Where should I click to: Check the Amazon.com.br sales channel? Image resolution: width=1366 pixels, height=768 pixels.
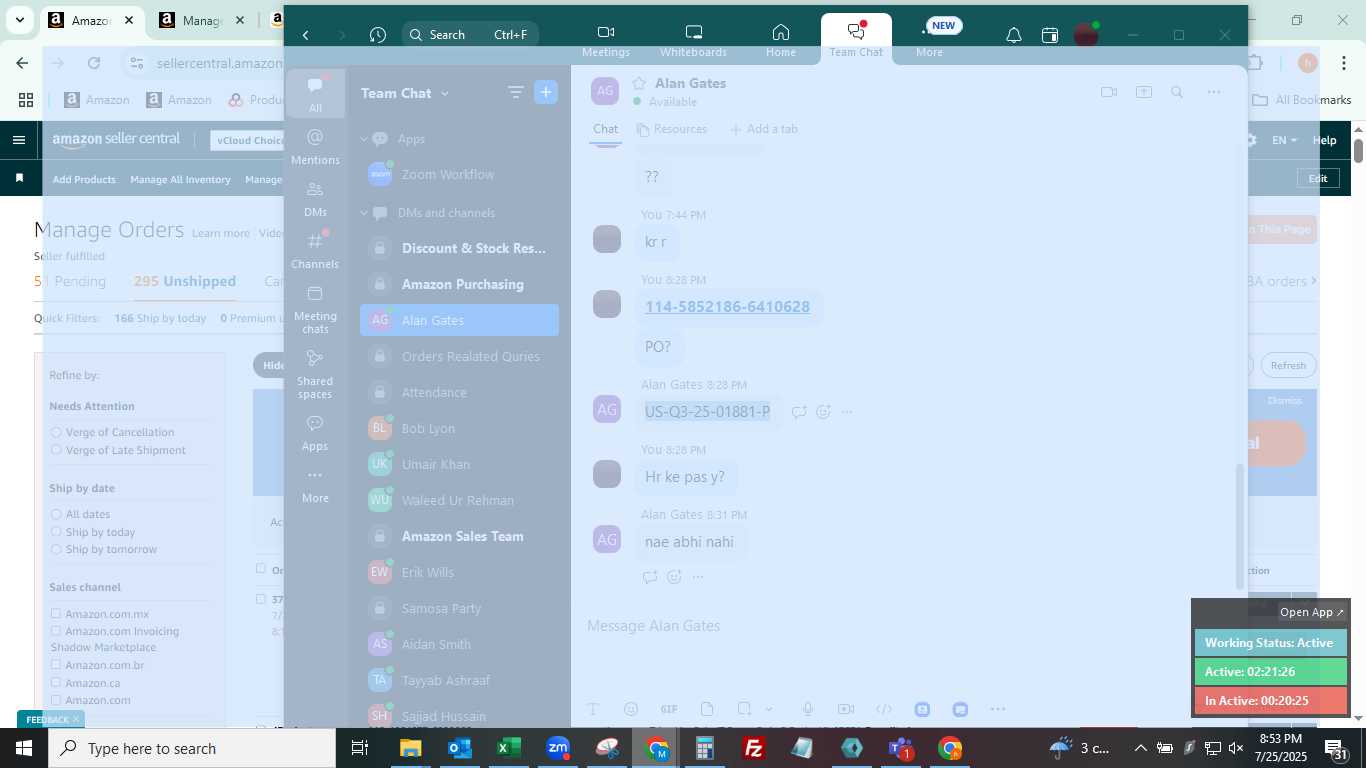coord(57,665)
